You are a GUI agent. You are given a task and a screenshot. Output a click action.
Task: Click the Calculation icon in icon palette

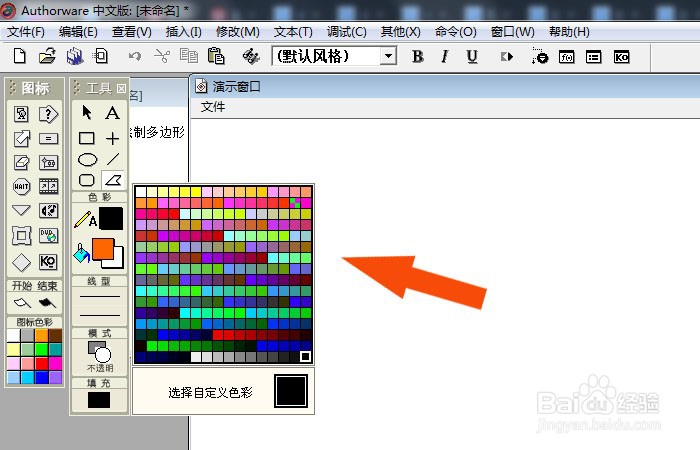(x=48, y=139)
